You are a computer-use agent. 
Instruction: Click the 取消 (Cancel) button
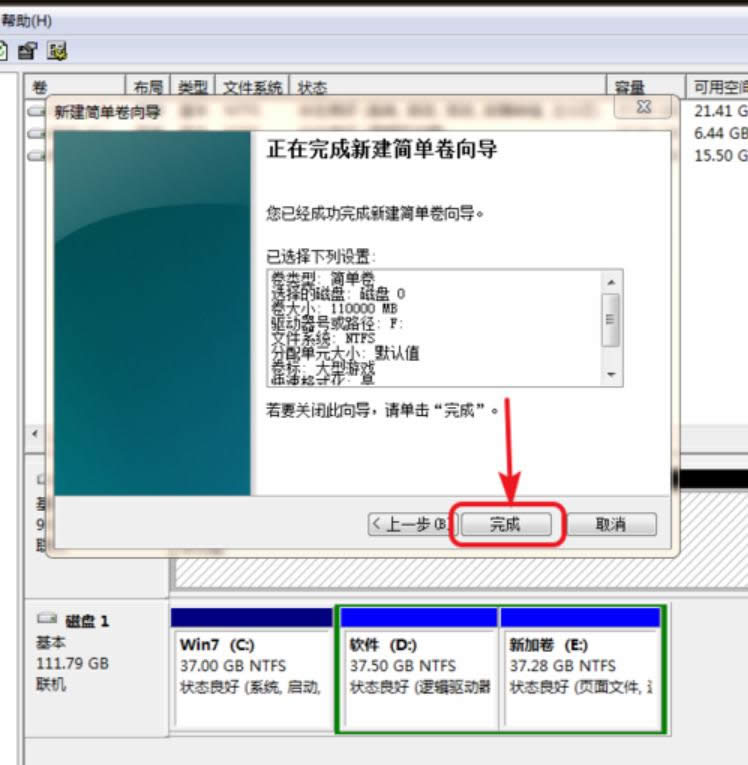click(611, 524)
